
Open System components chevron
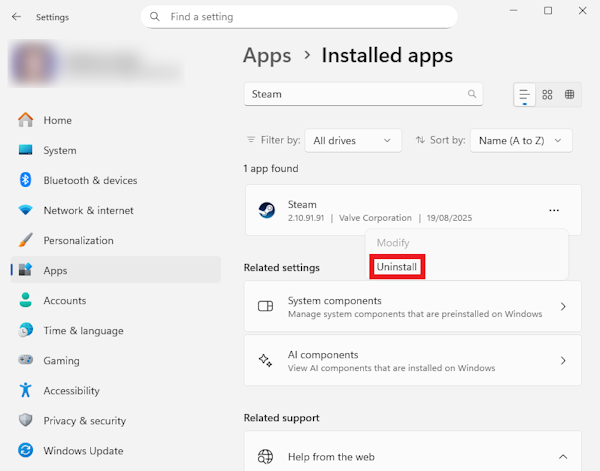[x=563, y=306]
